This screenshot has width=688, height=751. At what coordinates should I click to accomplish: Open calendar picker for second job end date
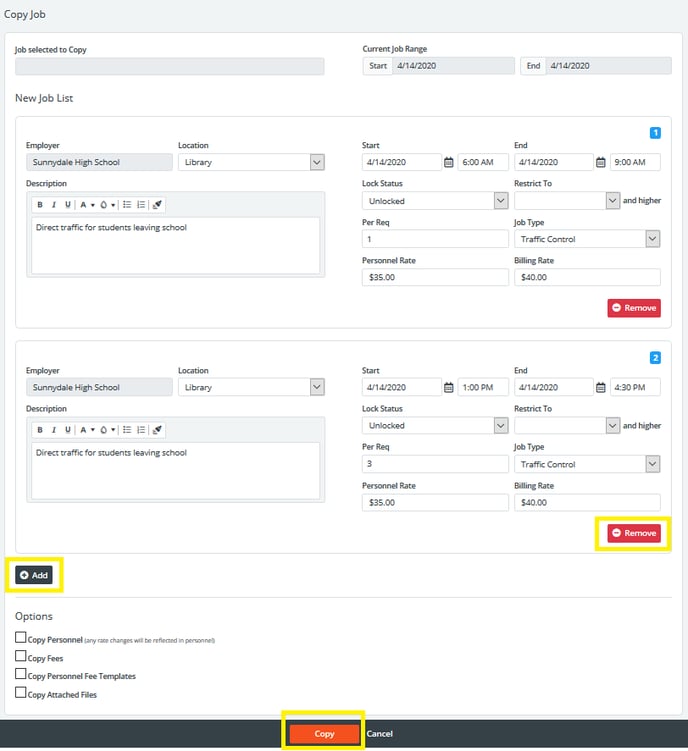(x=601, y=388)
